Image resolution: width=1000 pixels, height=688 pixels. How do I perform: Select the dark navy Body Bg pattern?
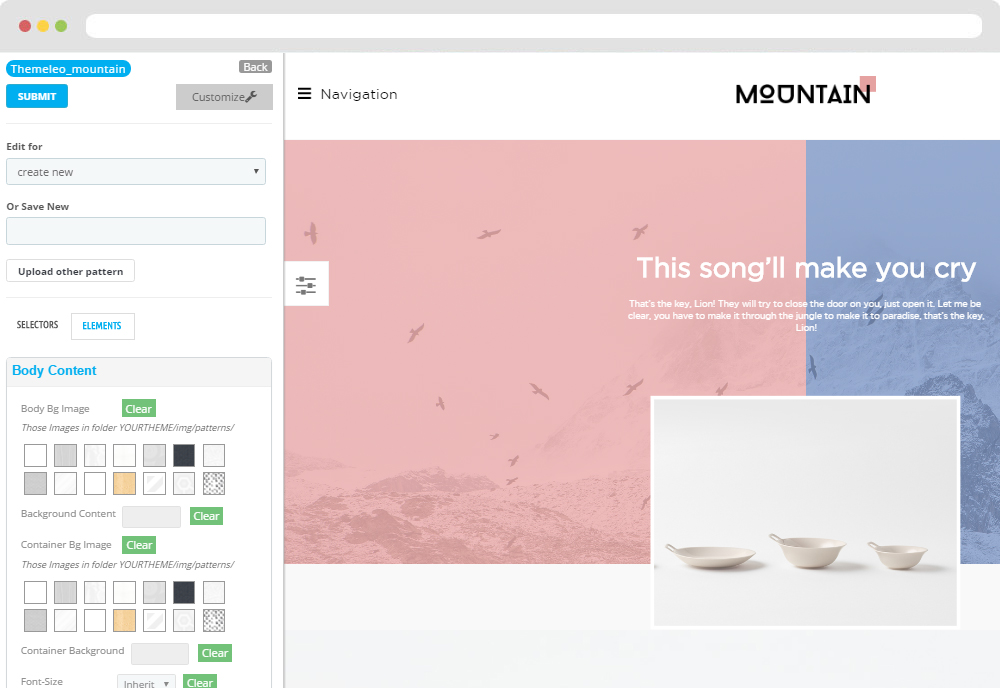[x=184, y=455]
